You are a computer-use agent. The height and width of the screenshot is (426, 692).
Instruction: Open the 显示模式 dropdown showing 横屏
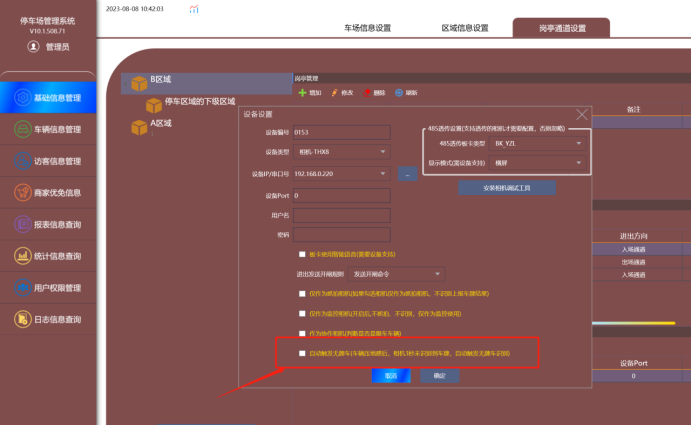pos(538,163)
